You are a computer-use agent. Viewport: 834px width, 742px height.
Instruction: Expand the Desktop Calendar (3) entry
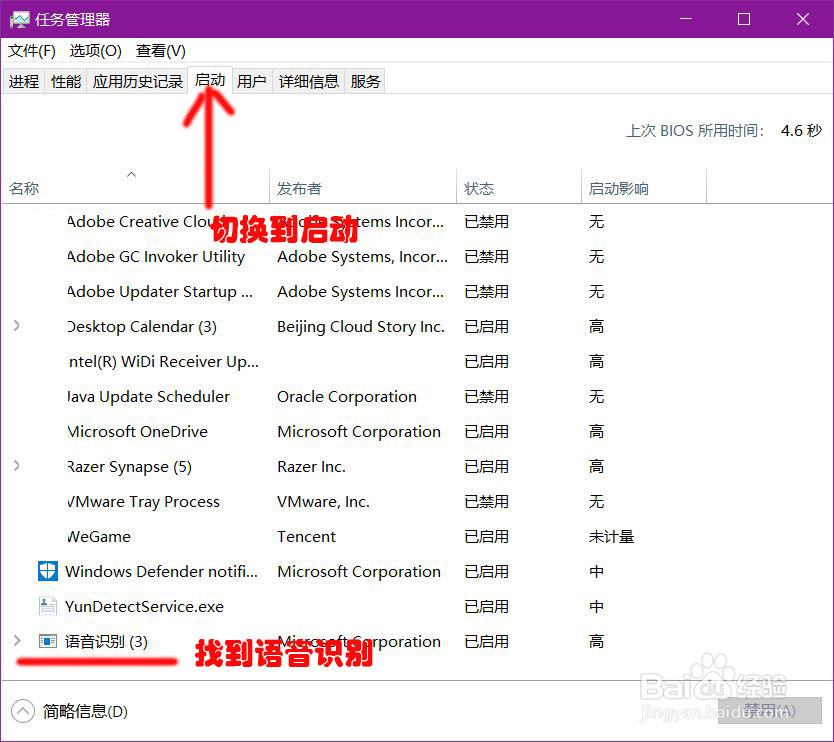[x=17, y=326]
